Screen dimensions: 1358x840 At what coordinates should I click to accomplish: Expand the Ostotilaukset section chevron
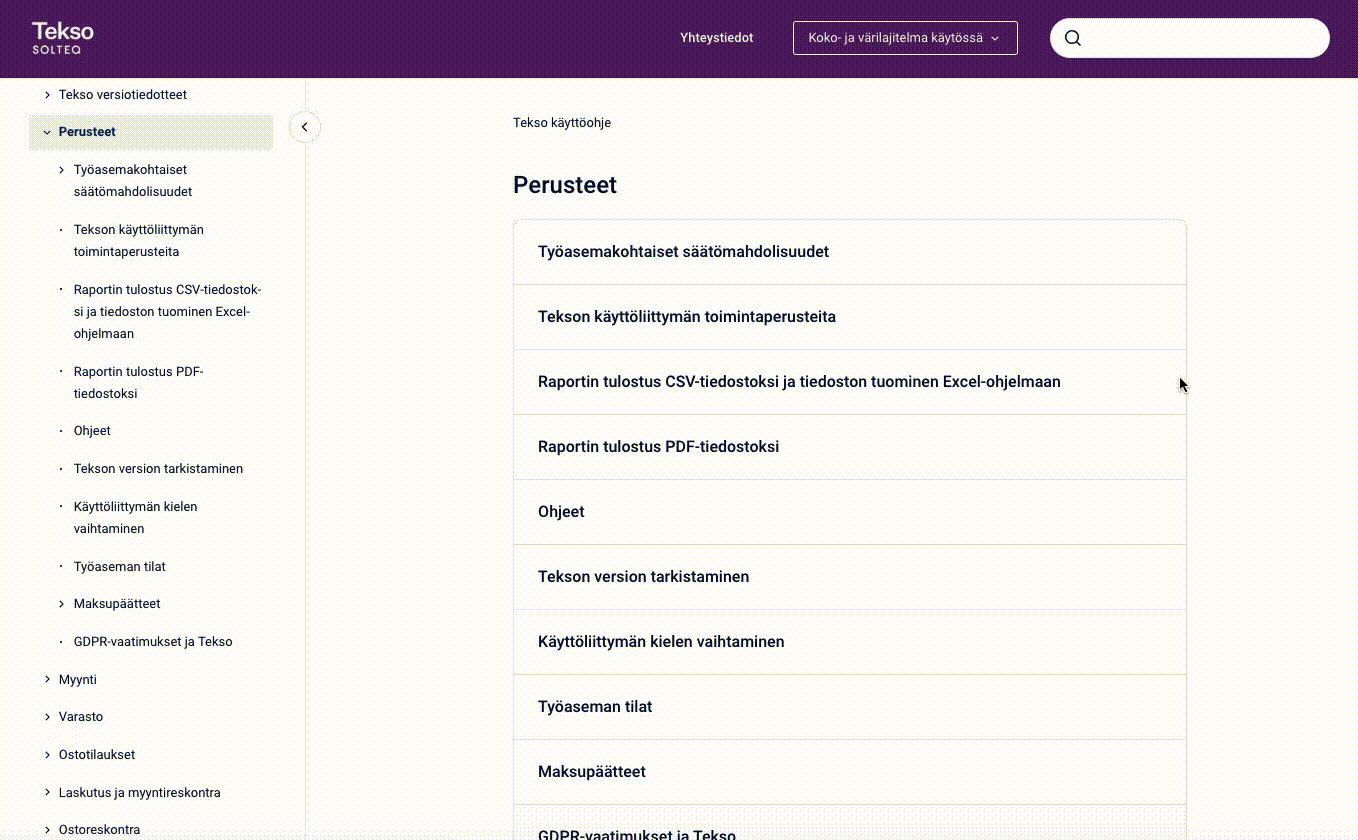pyautogui.click(x=47, y=755)
